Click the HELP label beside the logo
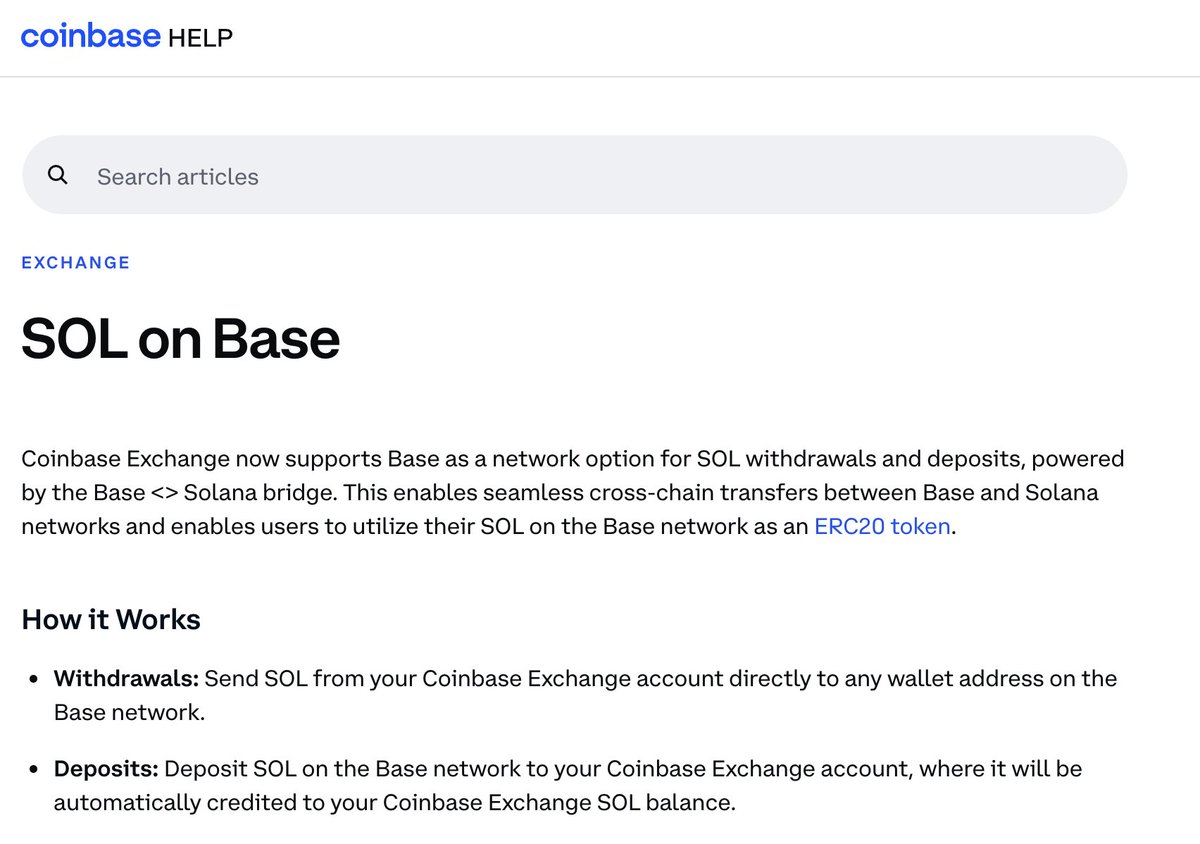Image resolution: width=1200 pixels, height=844 pixels. pyautogui.click(x=200, y=38)
